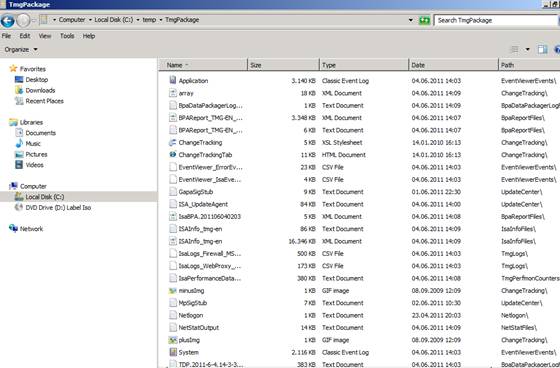Select the plusImg GIF image icon

pos(173,340)
